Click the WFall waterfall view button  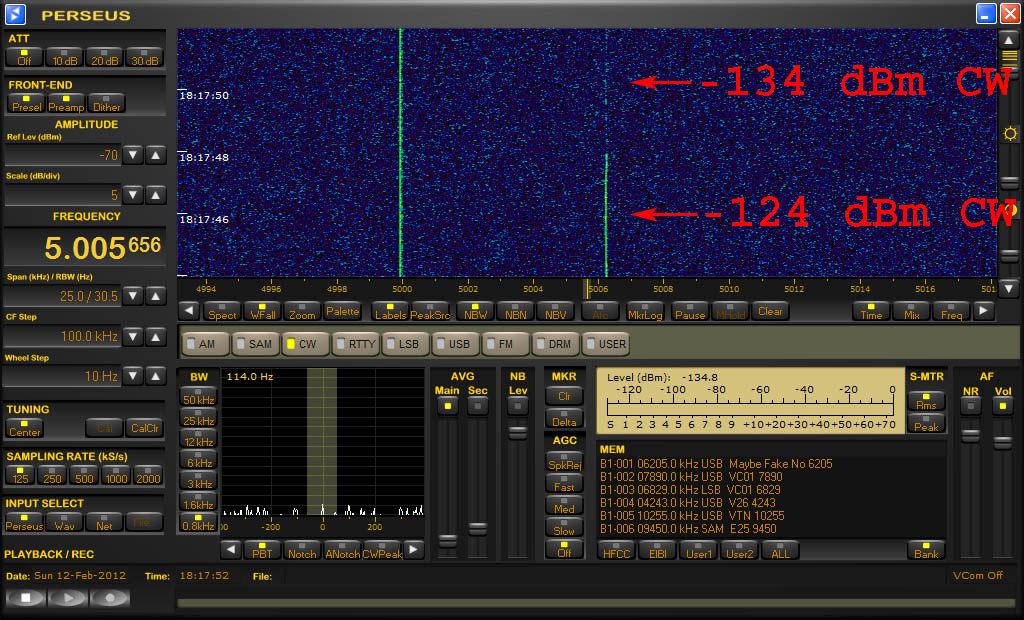coord(262,311)
